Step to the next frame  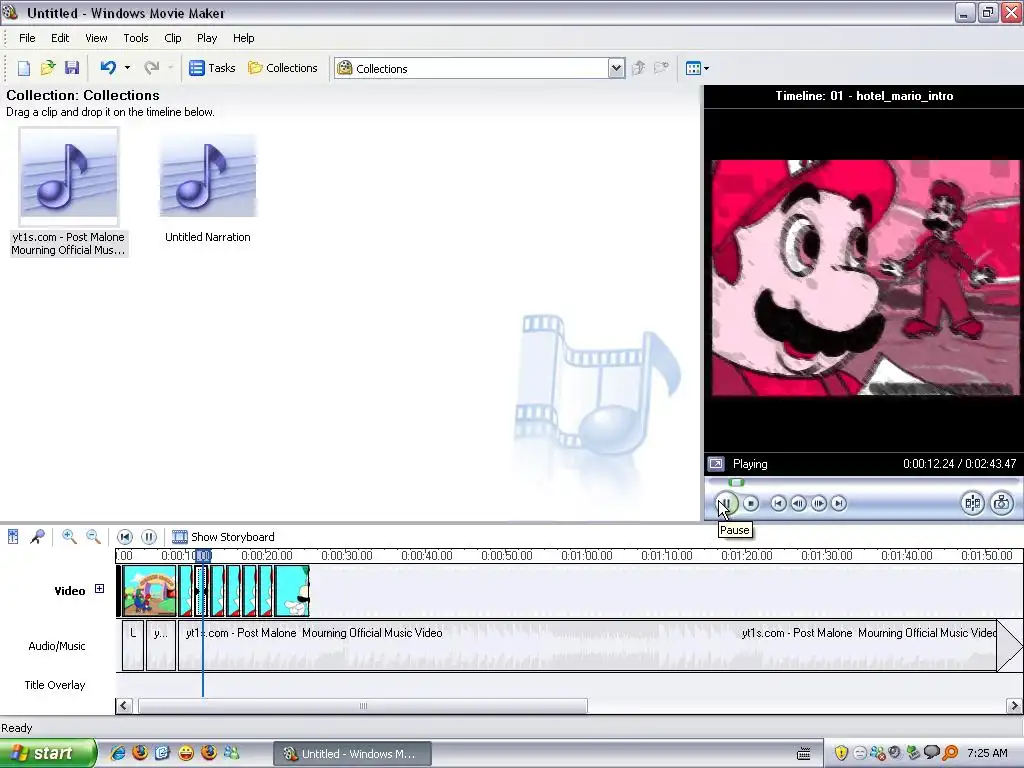[x=818, y=504]
